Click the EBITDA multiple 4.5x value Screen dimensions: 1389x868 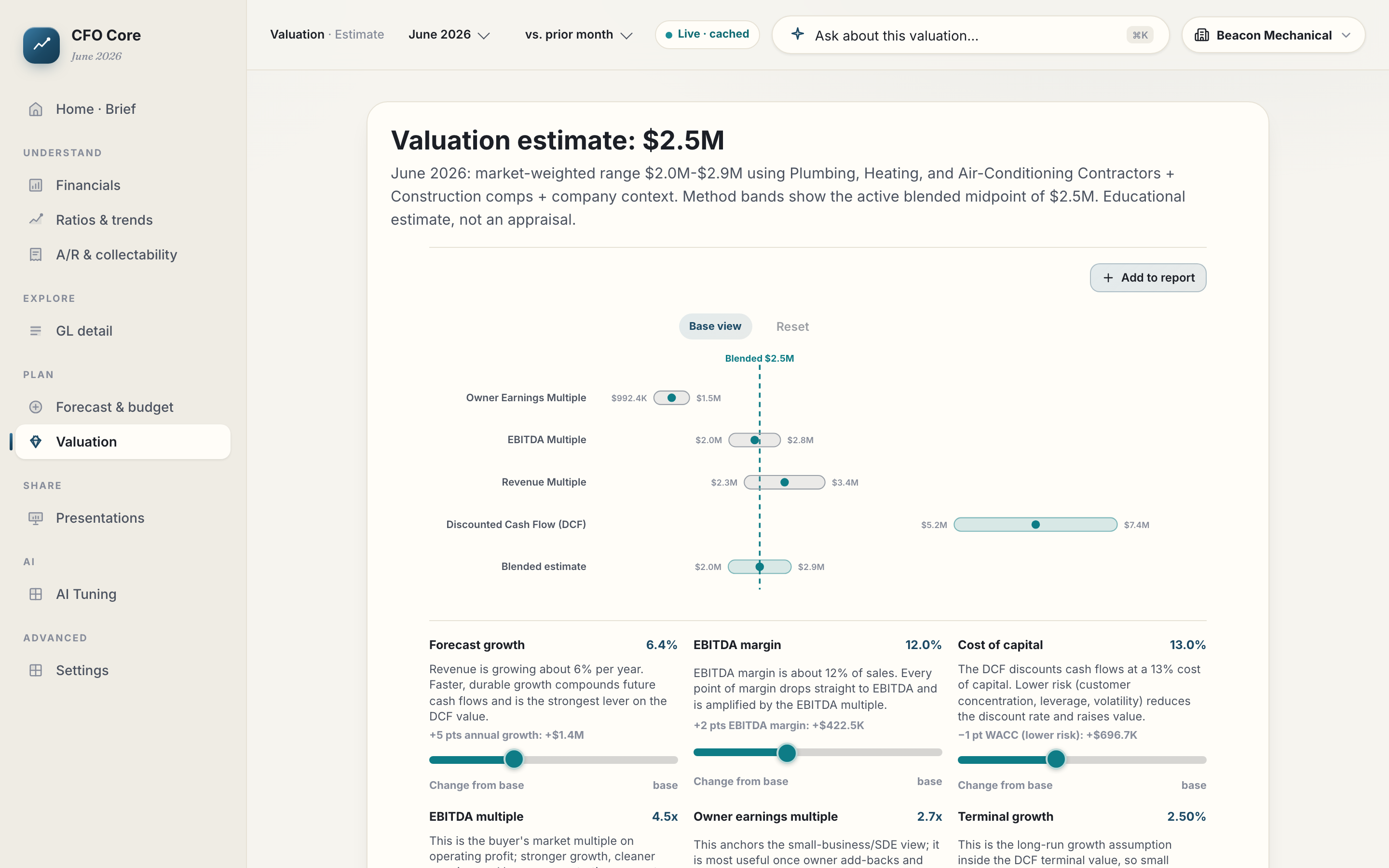[x=665, y=816]
